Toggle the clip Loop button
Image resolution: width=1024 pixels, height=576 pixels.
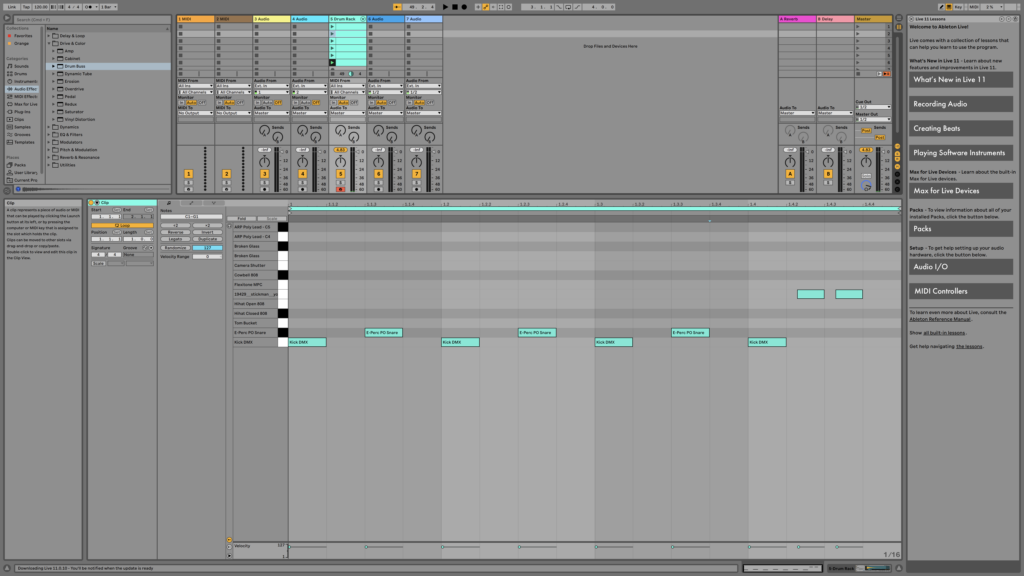click(122, 225)
